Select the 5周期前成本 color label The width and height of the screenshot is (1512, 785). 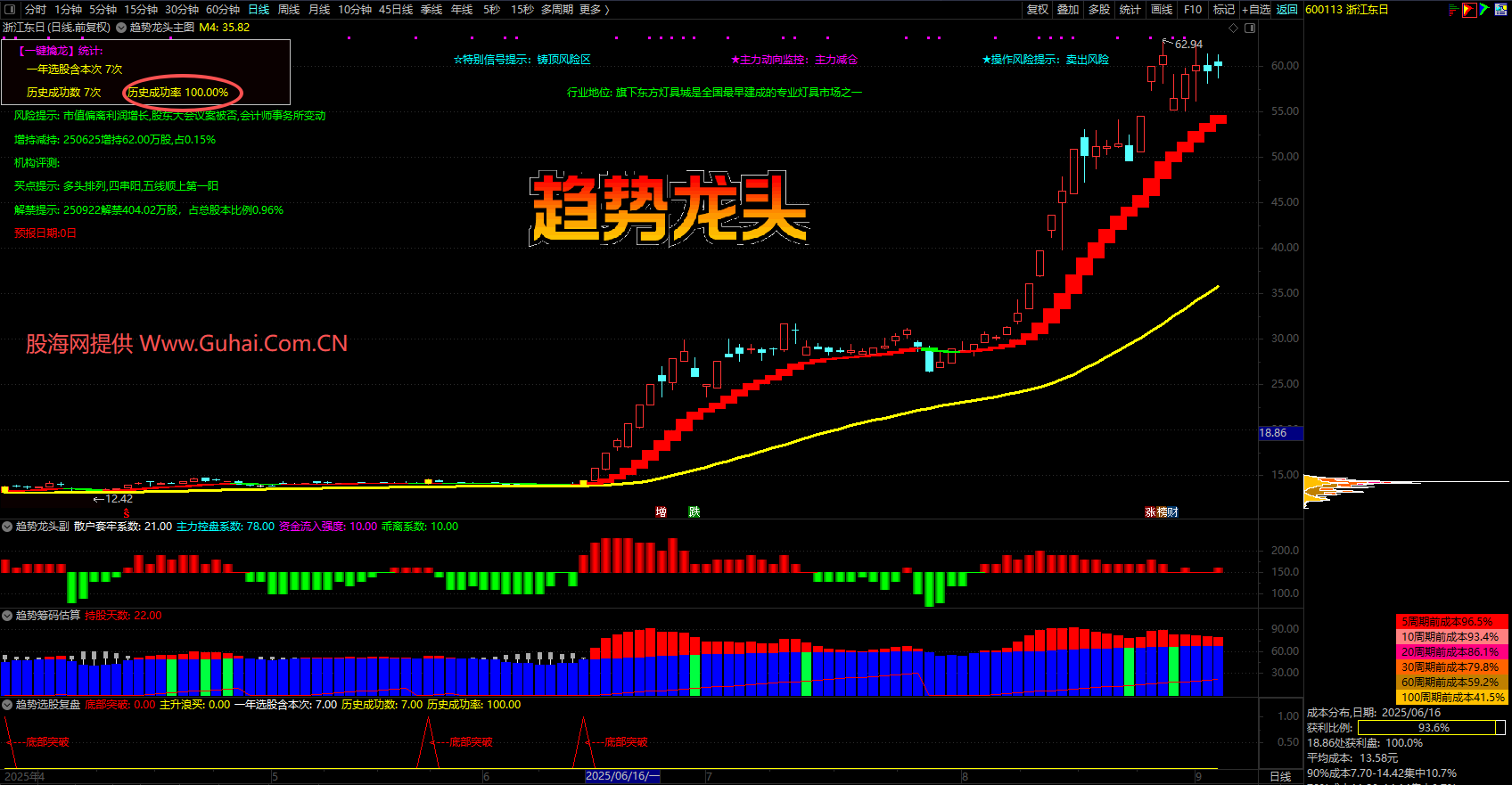[x=1451, y=621]
